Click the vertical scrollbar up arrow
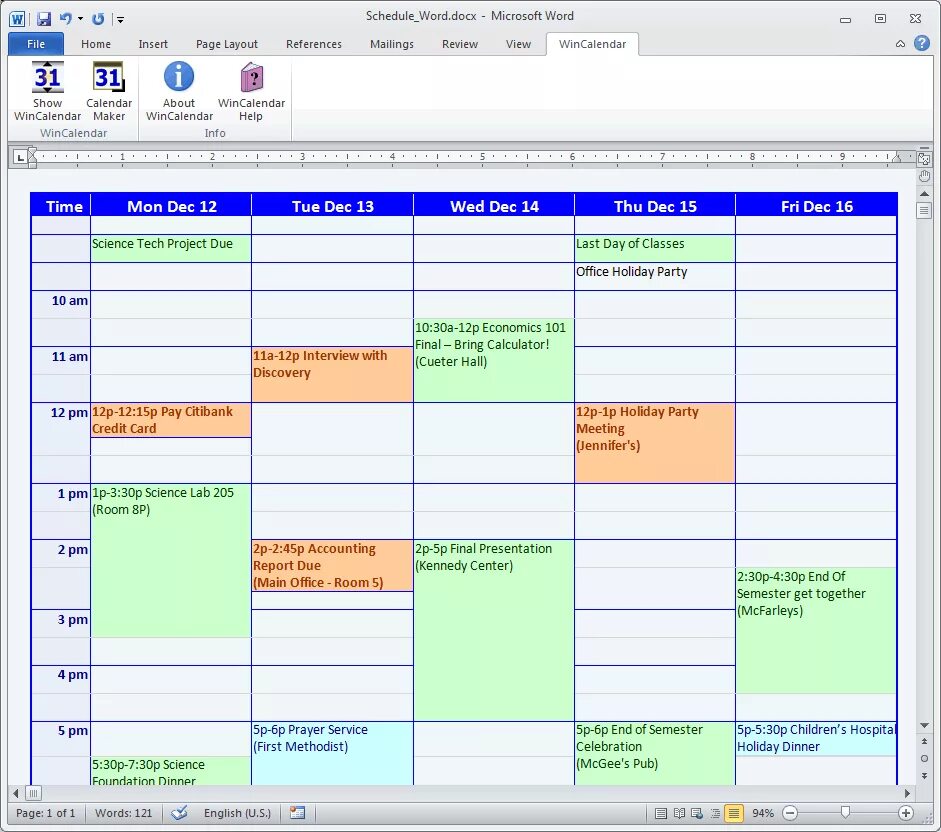This screenshot has height=832, width=941. [x=924, y=193]
